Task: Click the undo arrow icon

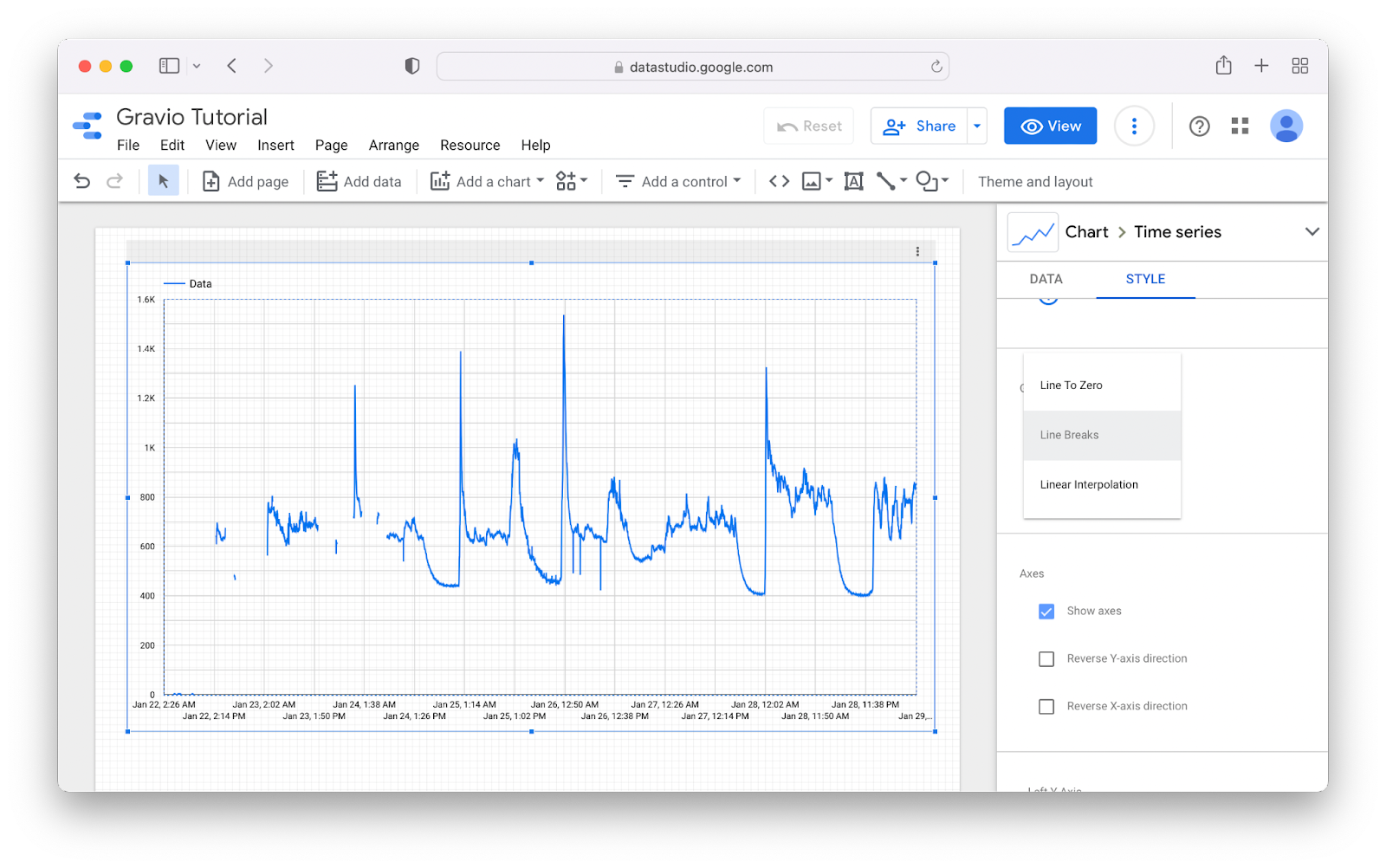Action: tap(81, 180)
